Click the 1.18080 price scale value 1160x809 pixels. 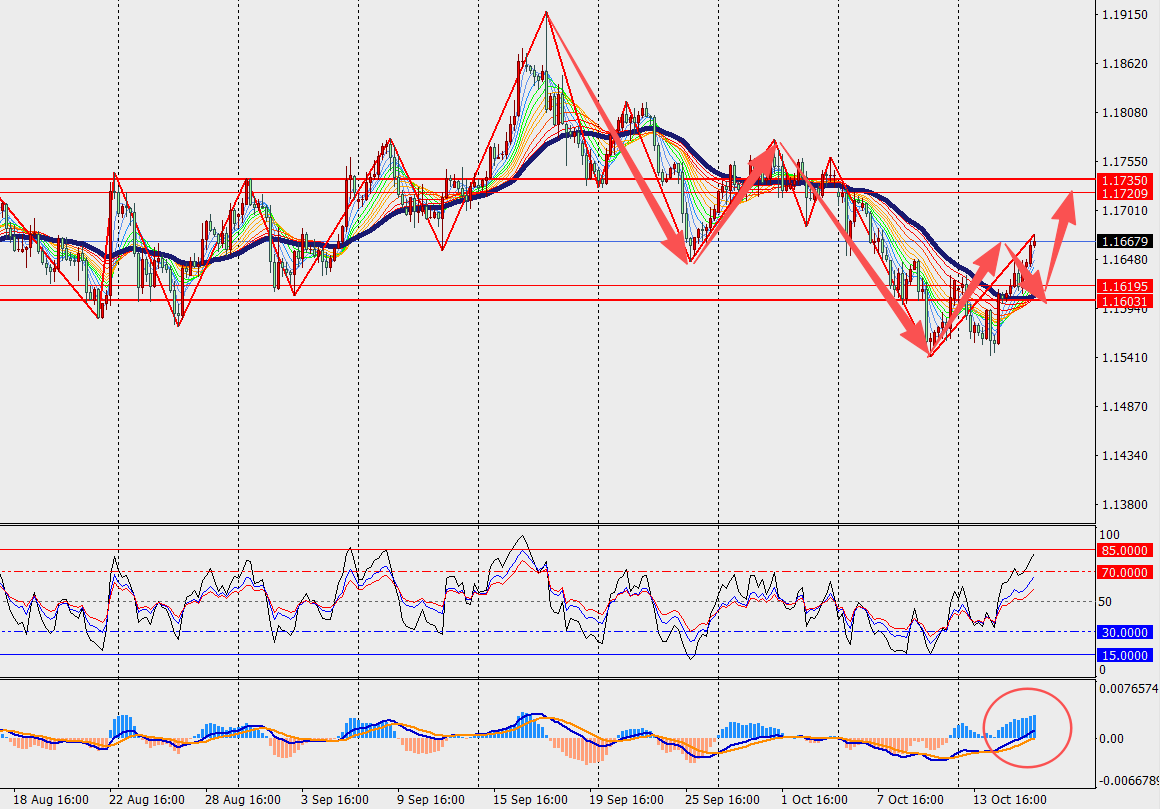(1124, 112)
